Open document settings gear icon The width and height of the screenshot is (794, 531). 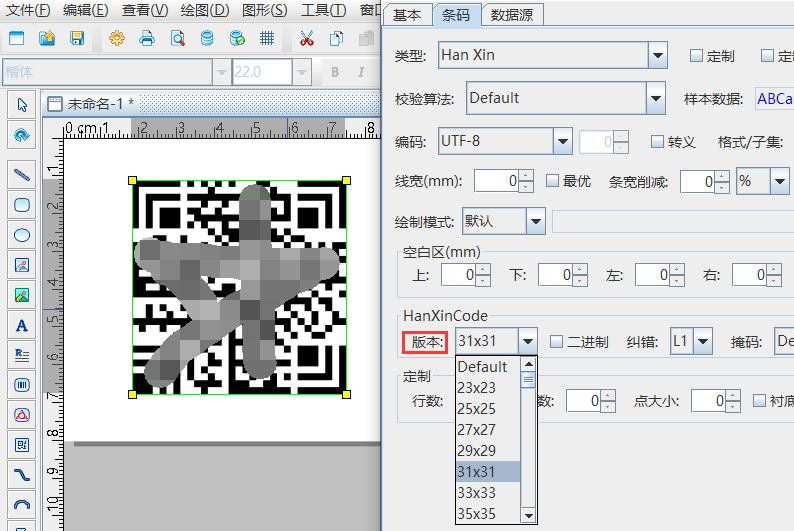coord(117,38)
